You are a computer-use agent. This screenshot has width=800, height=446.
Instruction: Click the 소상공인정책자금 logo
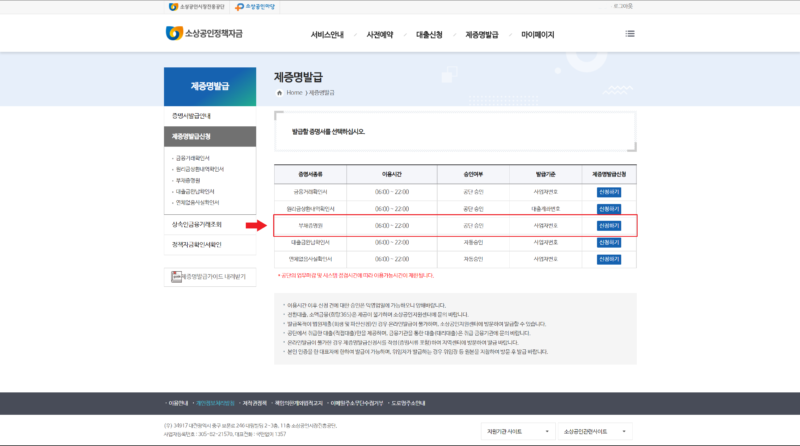click(204, 34)
